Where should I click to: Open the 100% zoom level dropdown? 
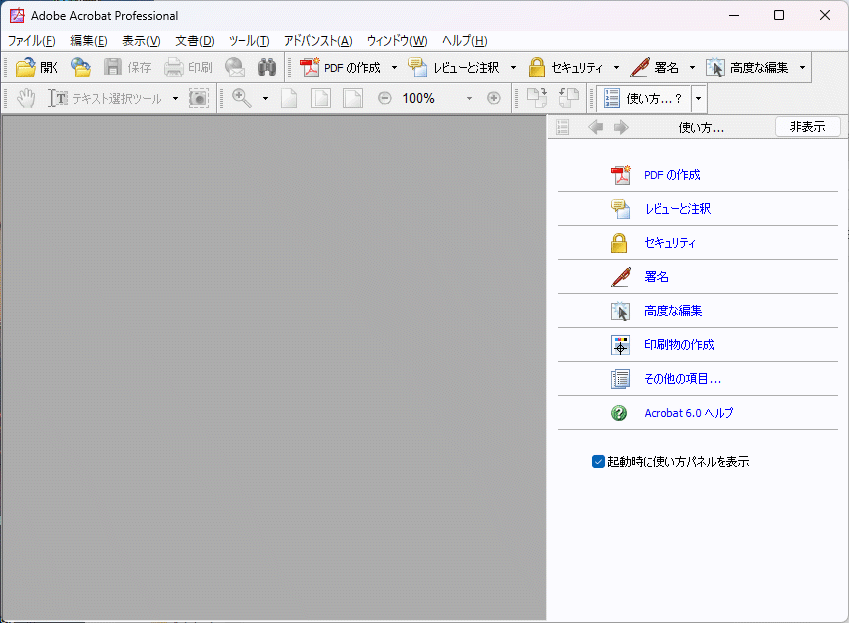point(469,98)
